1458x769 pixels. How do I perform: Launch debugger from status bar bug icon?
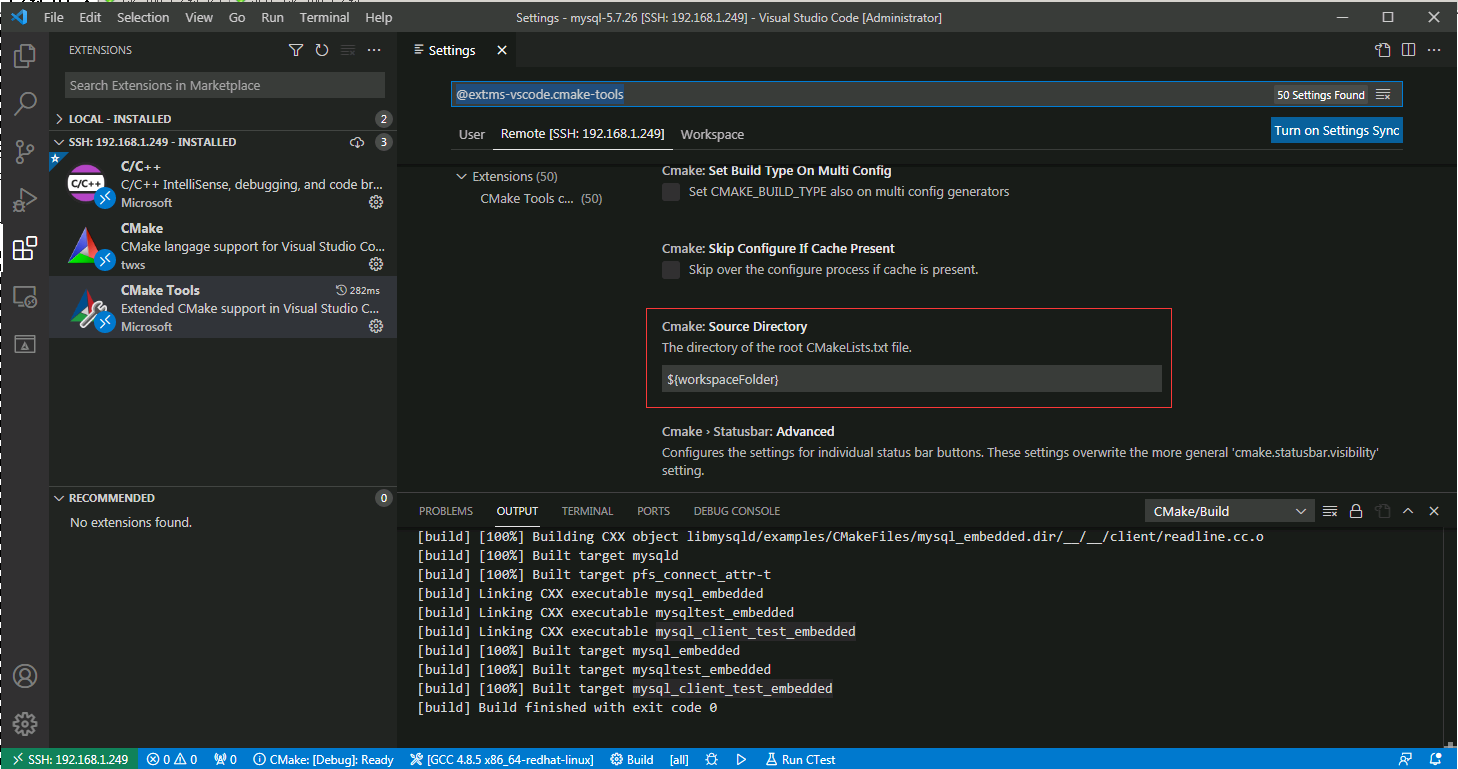tap(712, 760)
